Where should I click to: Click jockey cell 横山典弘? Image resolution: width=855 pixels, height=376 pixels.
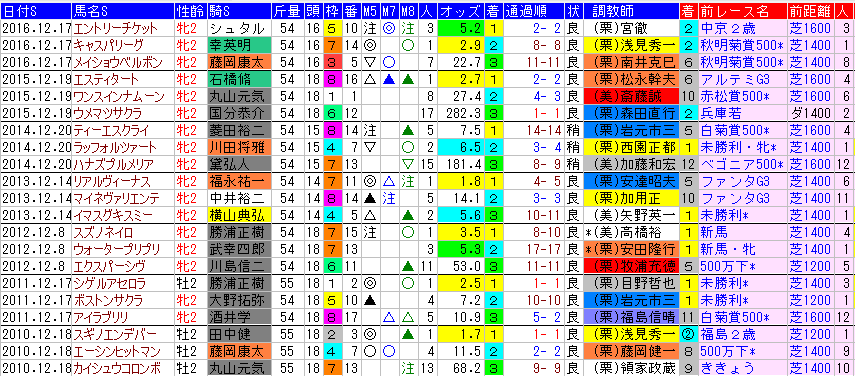coord(239,215)
